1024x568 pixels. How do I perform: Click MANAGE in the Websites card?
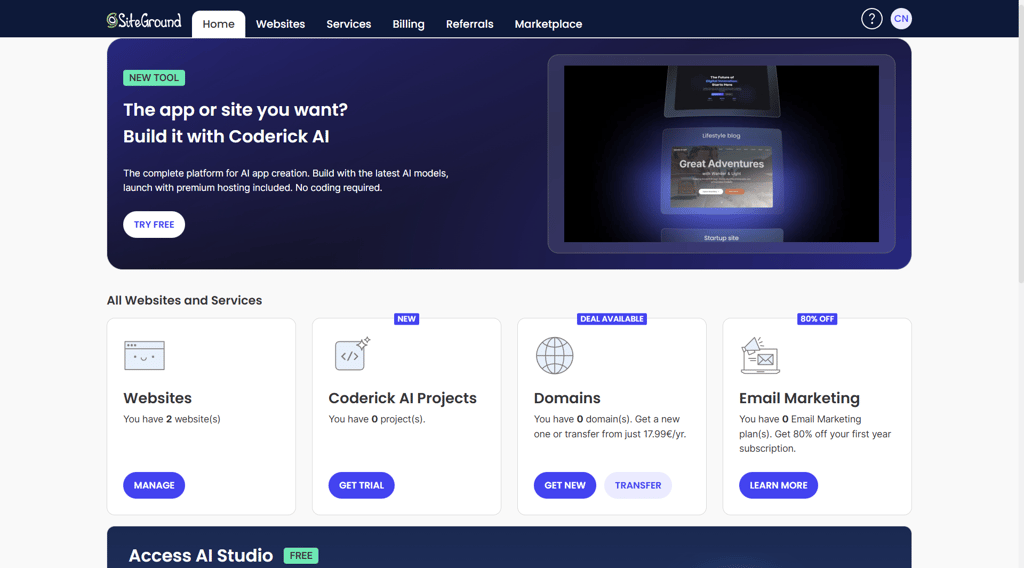[x=154, y=485]
